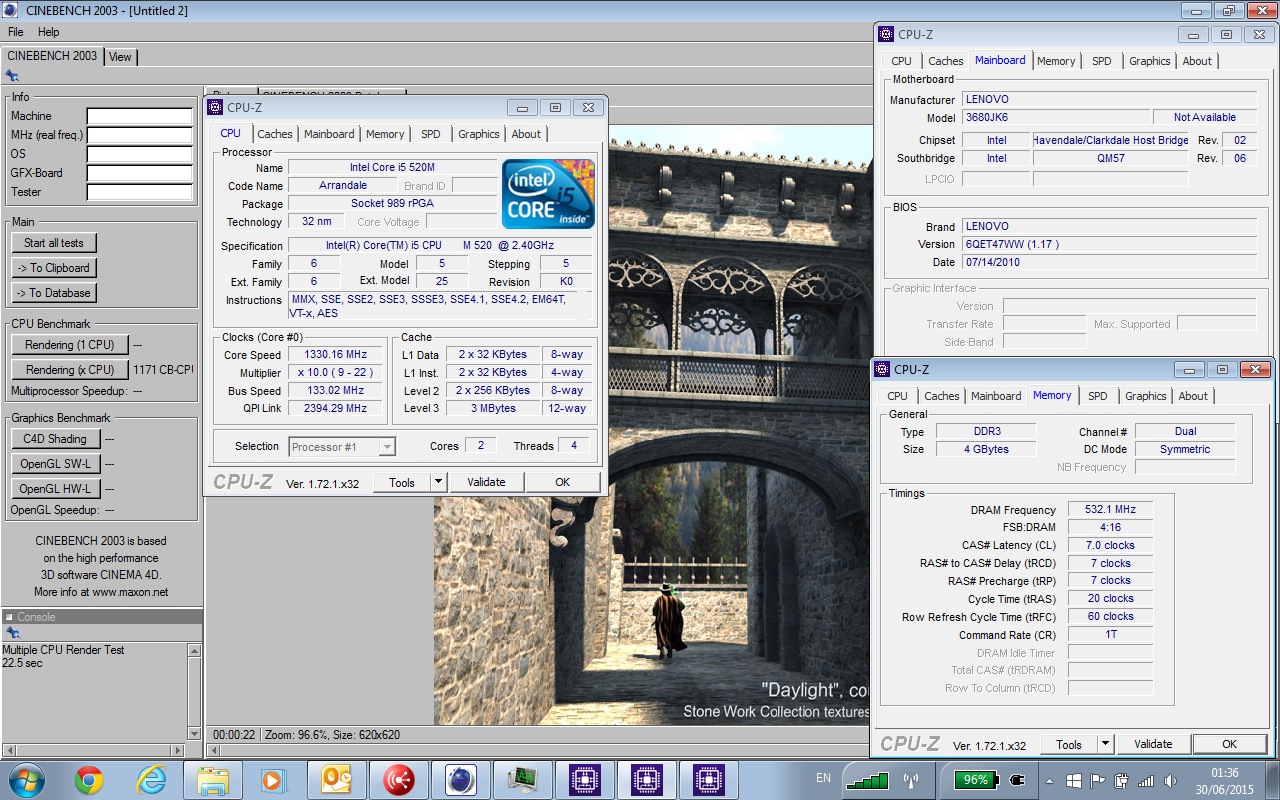
Task: Start the OpenGL HW-L test
Action: pyautogui.click(x=56, y=489)
